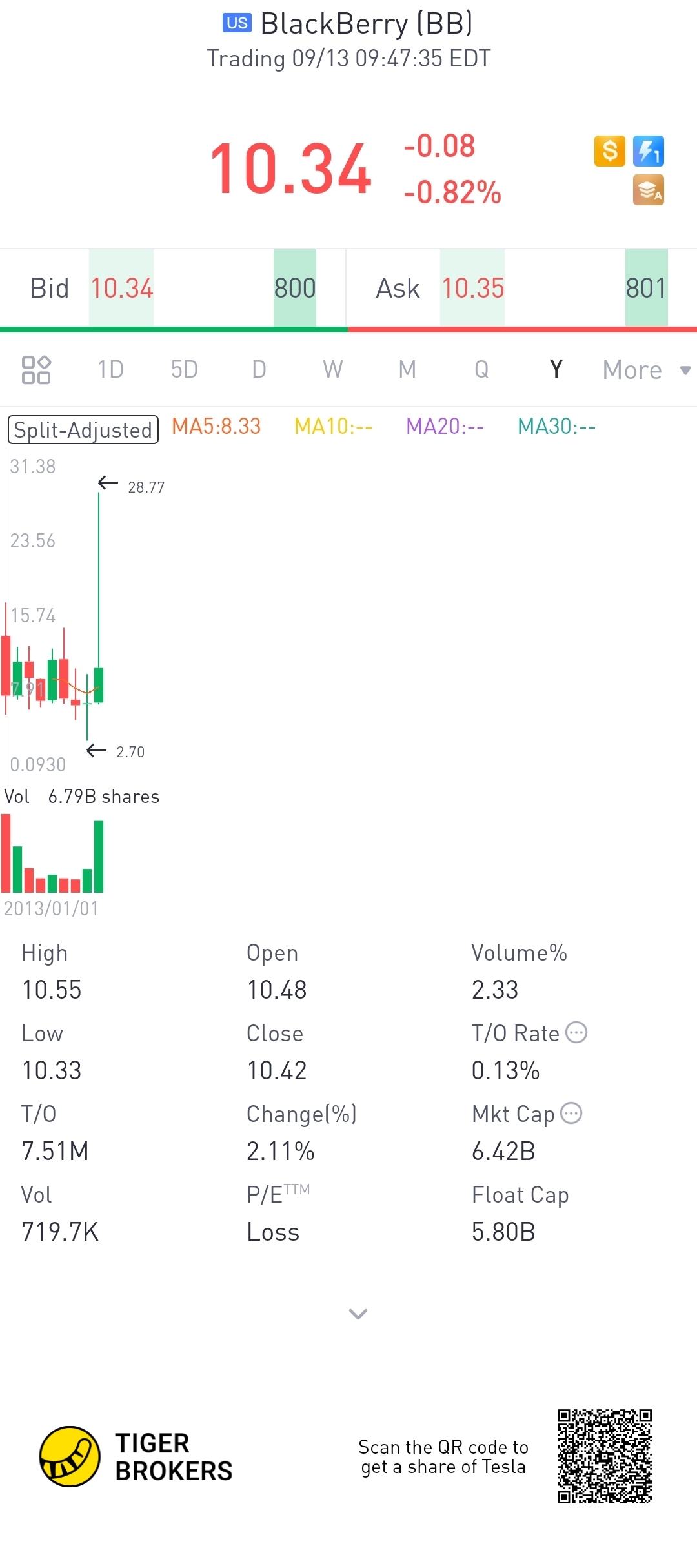This screenshot has height=1568, width=697.
Task: Tap the MA5 indicator label
Action: (x=216, y=427)
